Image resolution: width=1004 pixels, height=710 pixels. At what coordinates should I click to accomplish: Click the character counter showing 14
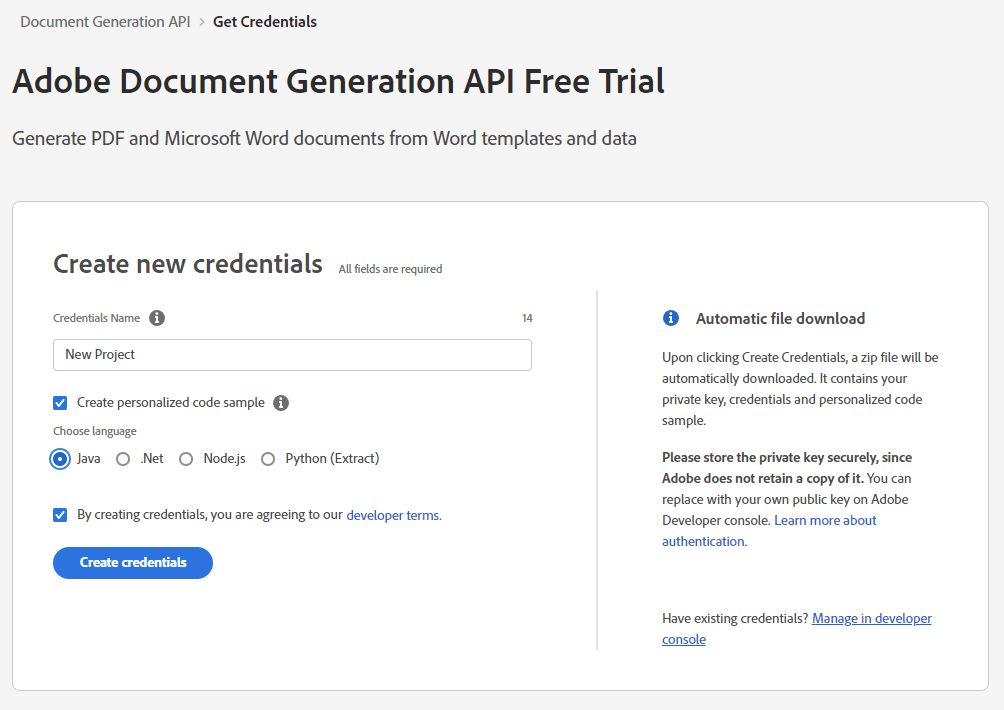[x=527, y=318]
